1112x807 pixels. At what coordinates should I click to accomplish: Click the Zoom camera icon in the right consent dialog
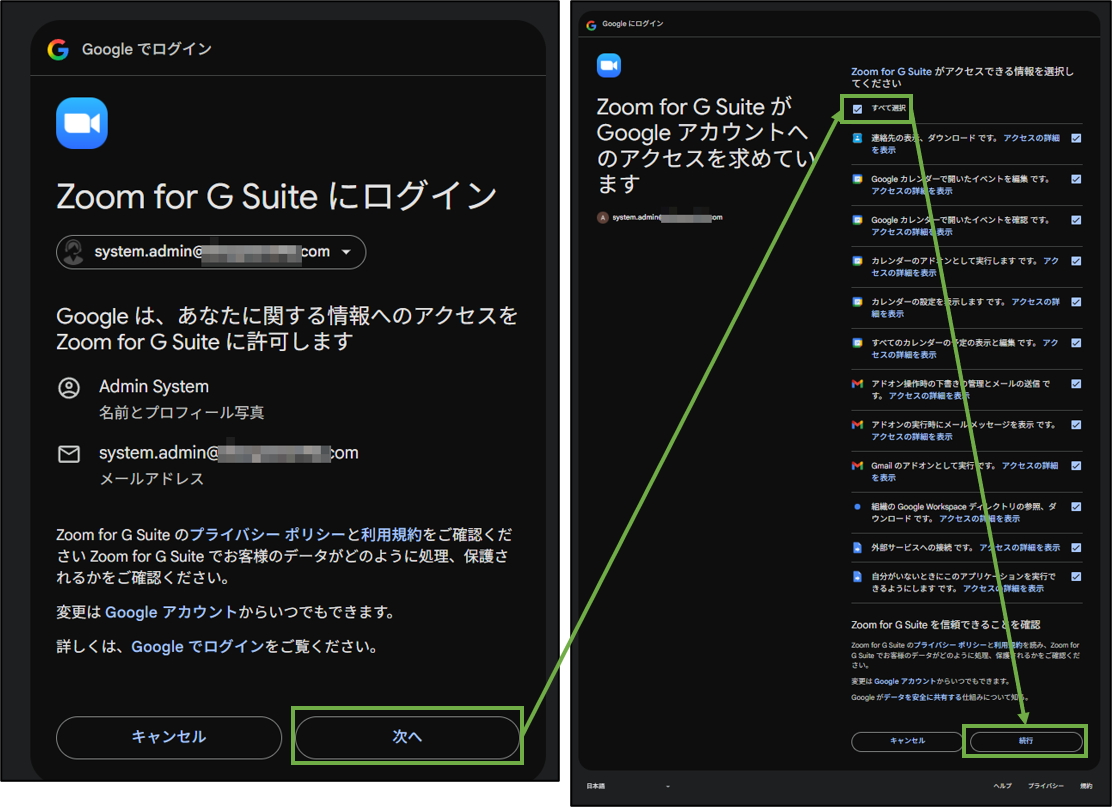[x=609, y=65]
